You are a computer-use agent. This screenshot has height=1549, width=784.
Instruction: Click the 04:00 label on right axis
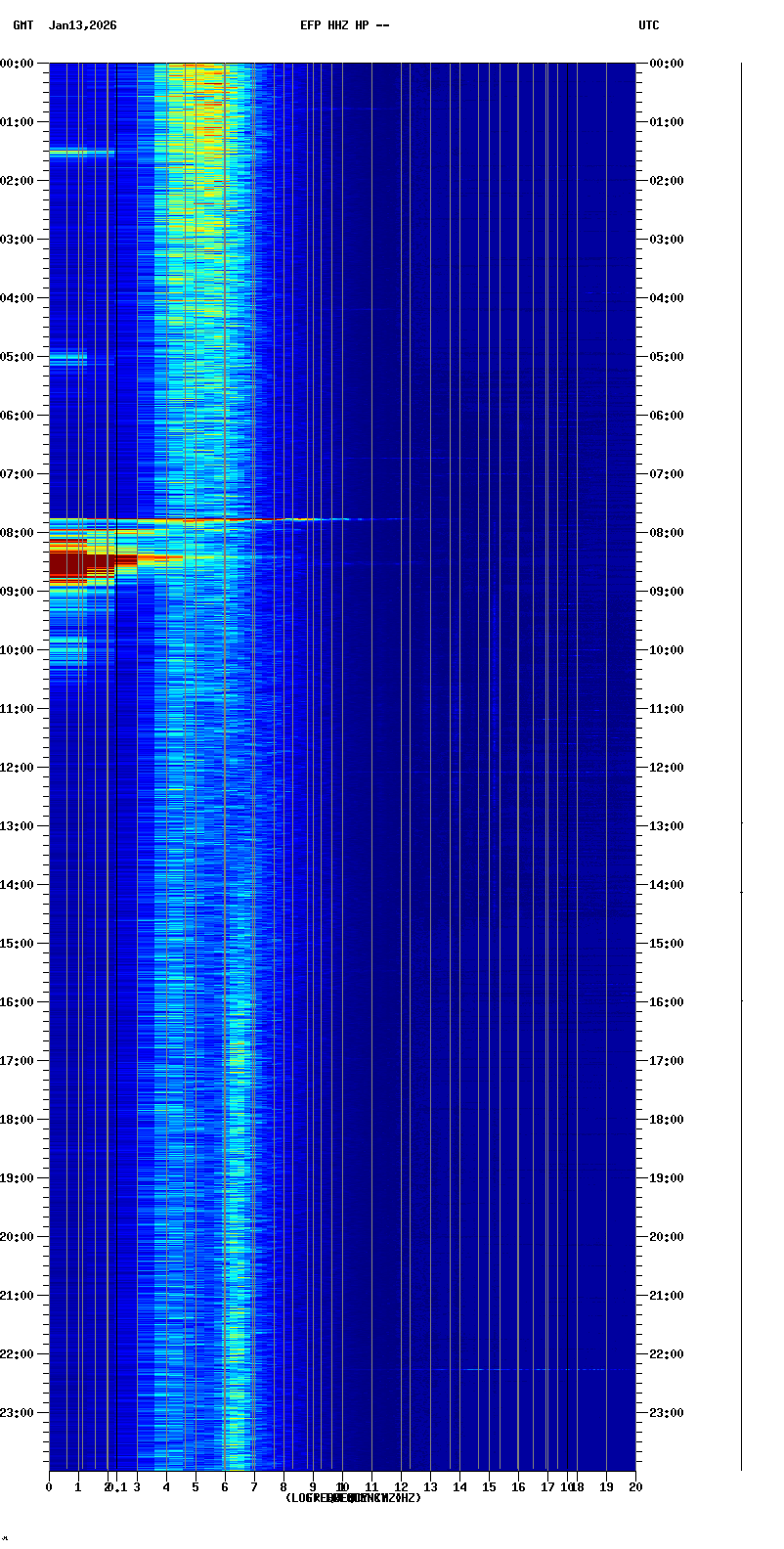tap(665, 298)
